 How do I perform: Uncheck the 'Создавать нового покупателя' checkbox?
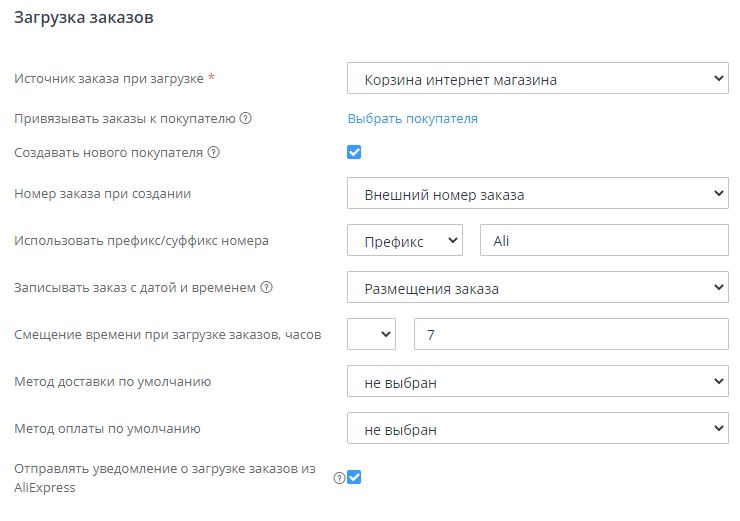353,152
